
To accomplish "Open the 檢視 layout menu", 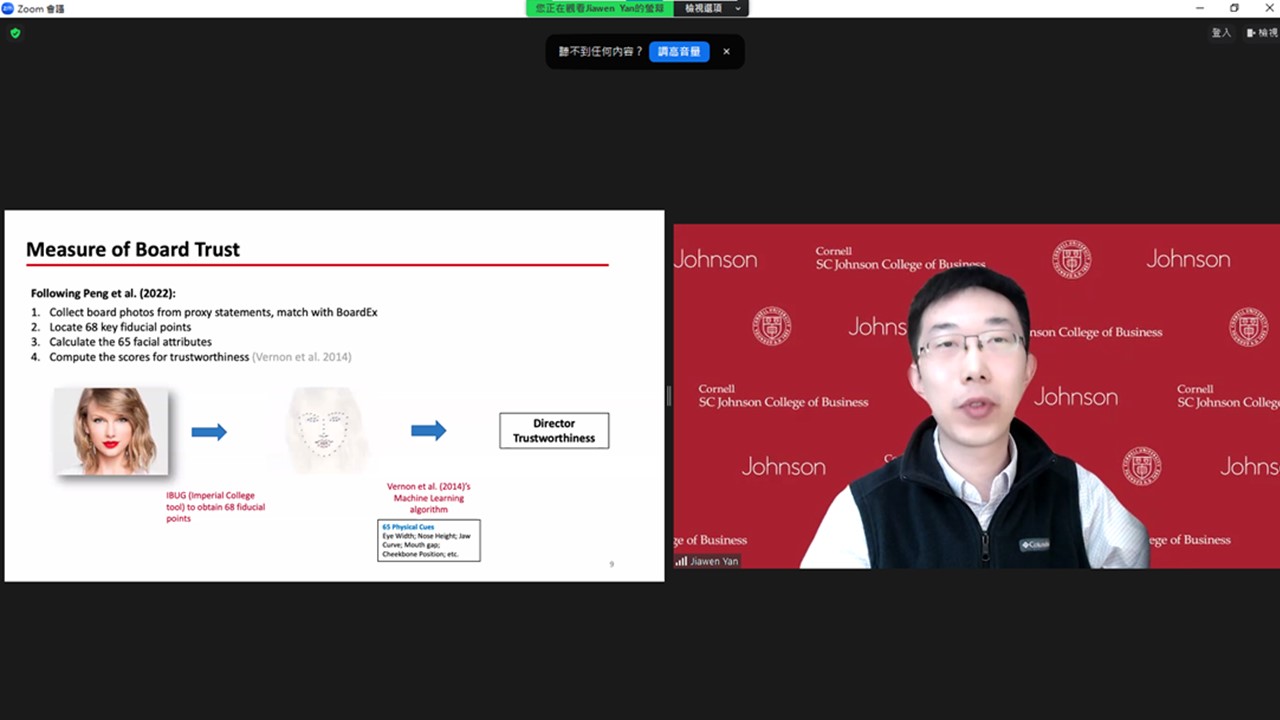I will tap(1262, 33).
